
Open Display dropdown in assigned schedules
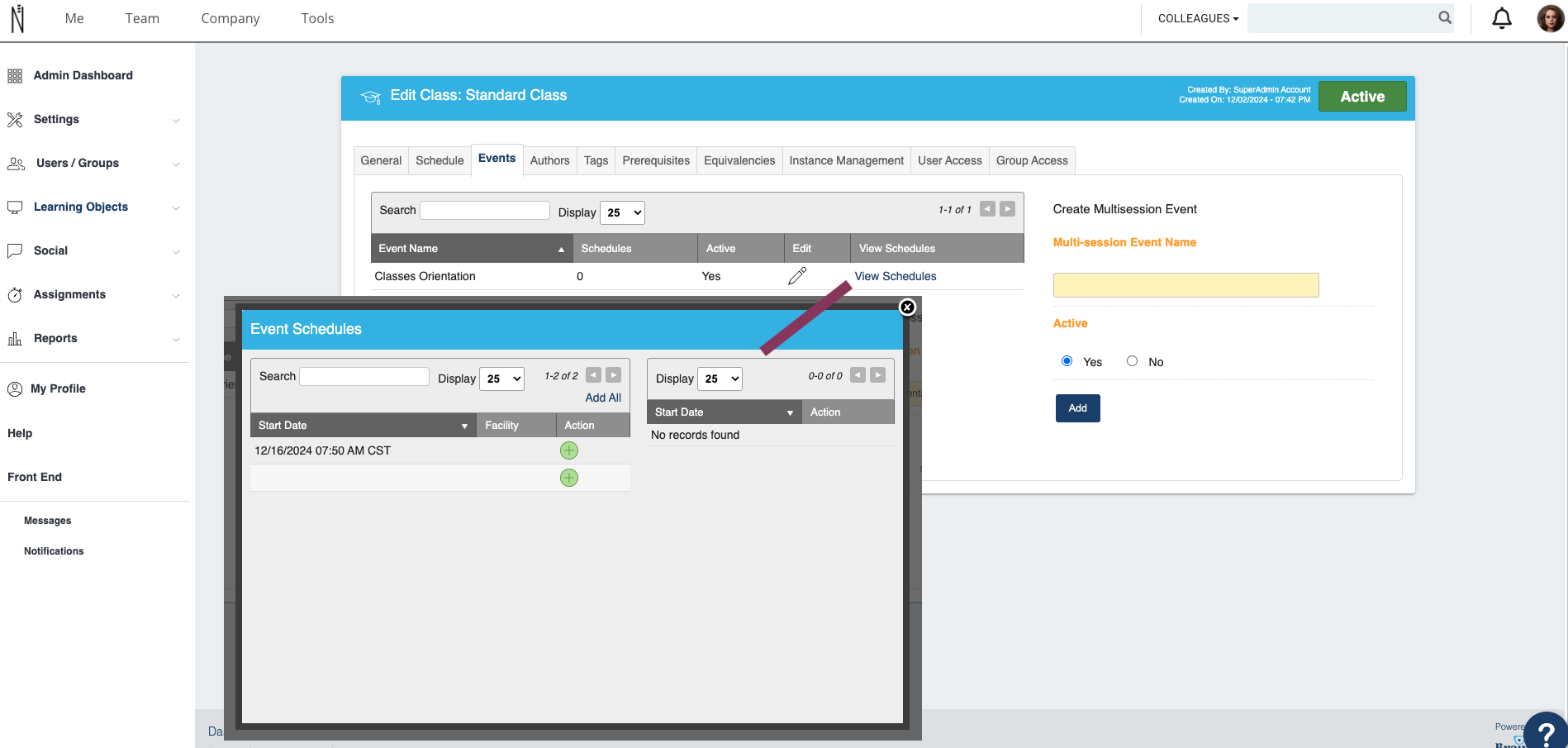point(720,379)
